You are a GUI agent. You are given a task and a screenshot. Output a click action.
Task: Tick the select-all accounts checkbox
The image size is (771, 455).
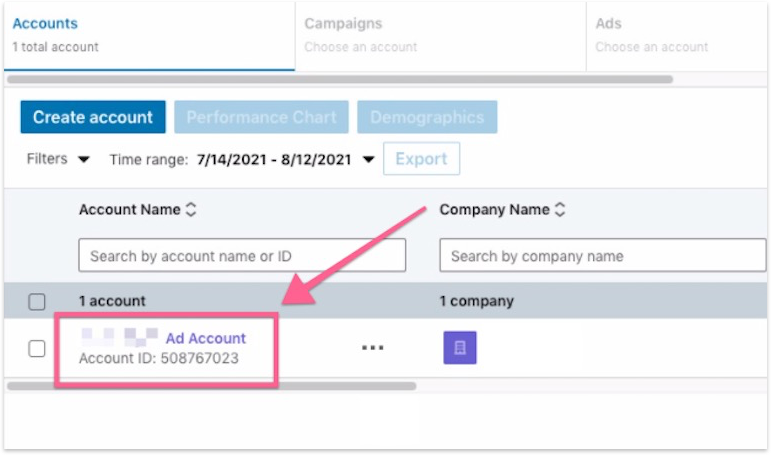37,301
